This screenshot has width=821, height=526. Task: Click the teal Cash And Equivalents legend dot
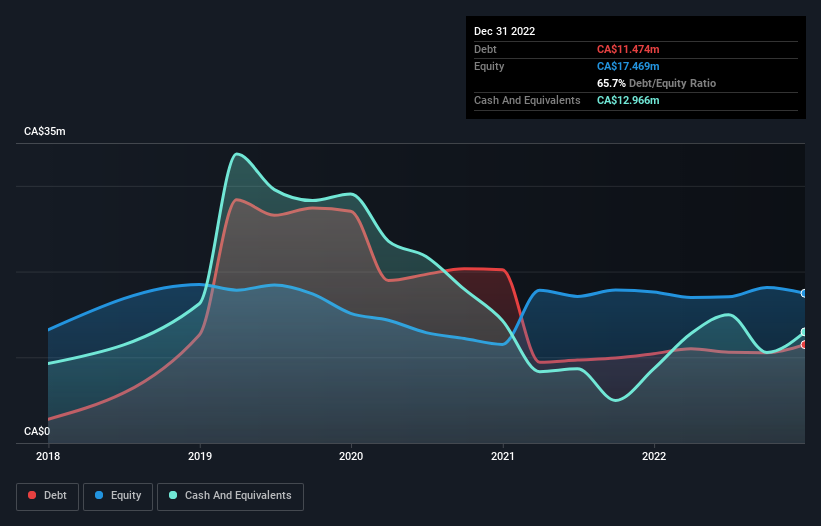173,495
